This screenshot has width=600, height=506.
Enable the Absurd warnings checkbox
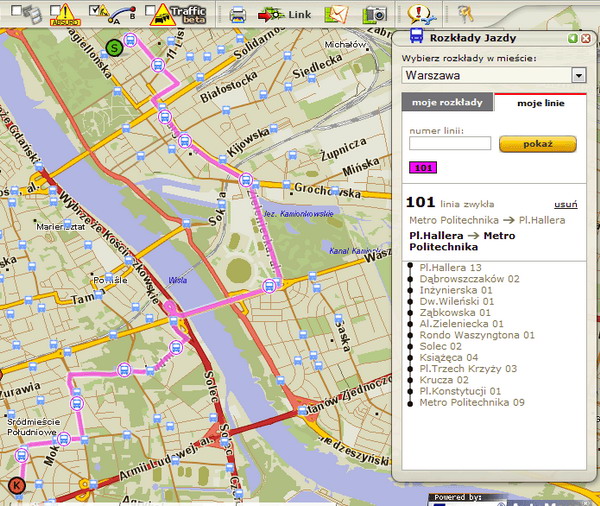(x=55, y=10)
